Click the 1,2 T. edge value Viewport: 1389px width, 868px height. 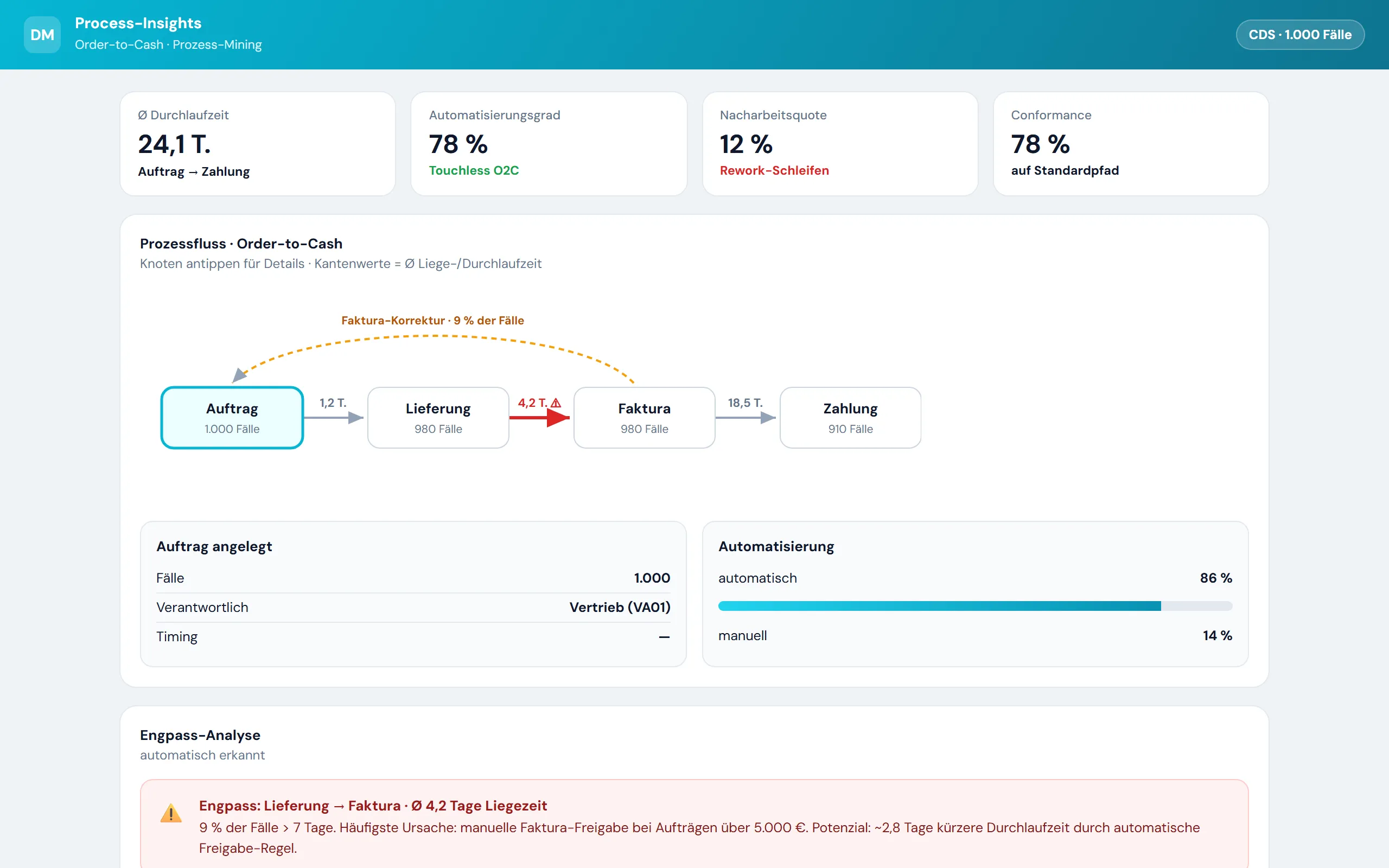pos(333,403)
